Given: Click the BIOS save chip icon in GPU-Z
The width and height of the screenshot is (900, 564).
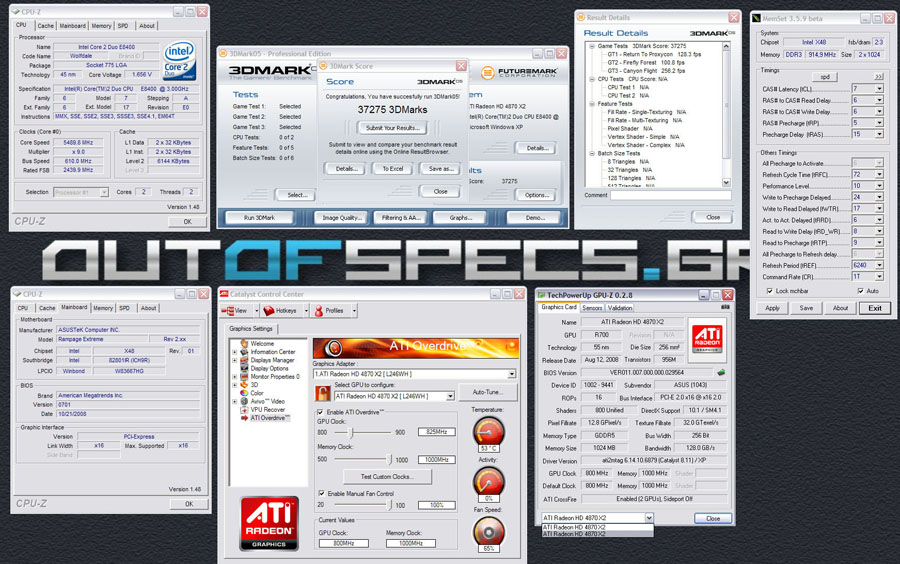Looking at the screenshot, I should 721,372.
